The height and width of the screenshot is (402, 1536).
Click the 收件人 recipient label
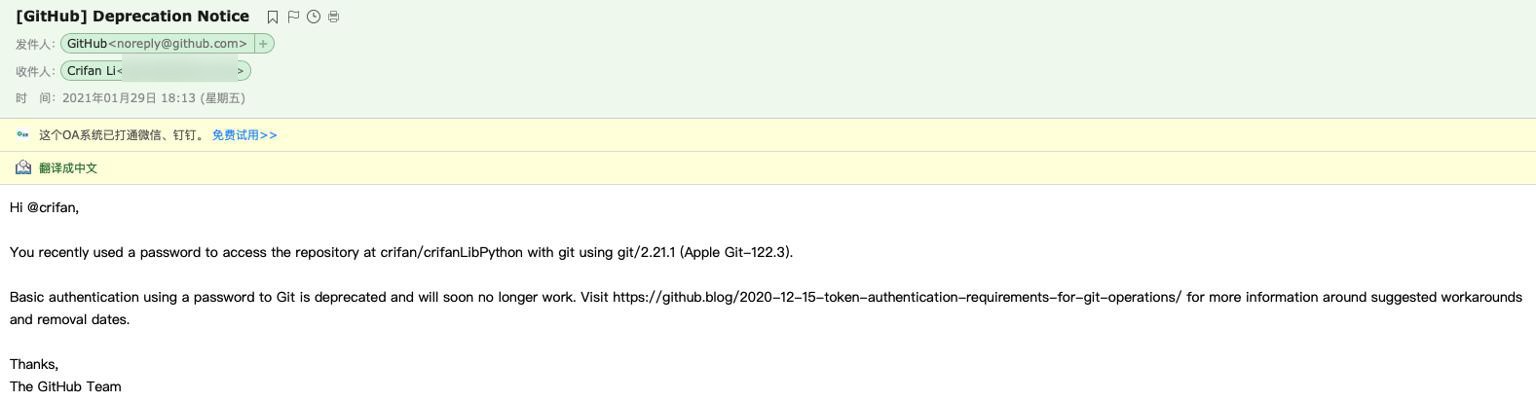coord(35,71)
